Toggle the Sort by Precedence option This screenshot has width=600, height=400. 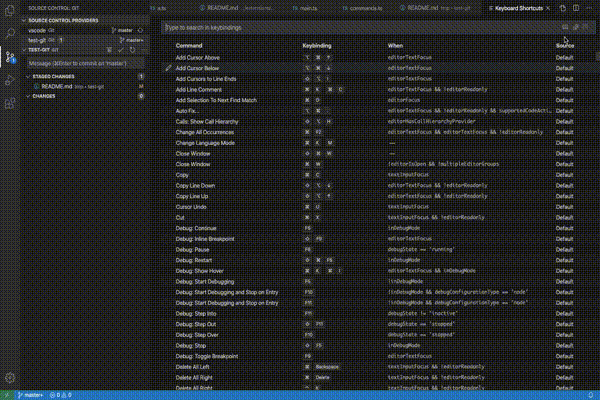pyautogui.click(x=576, y=28)
